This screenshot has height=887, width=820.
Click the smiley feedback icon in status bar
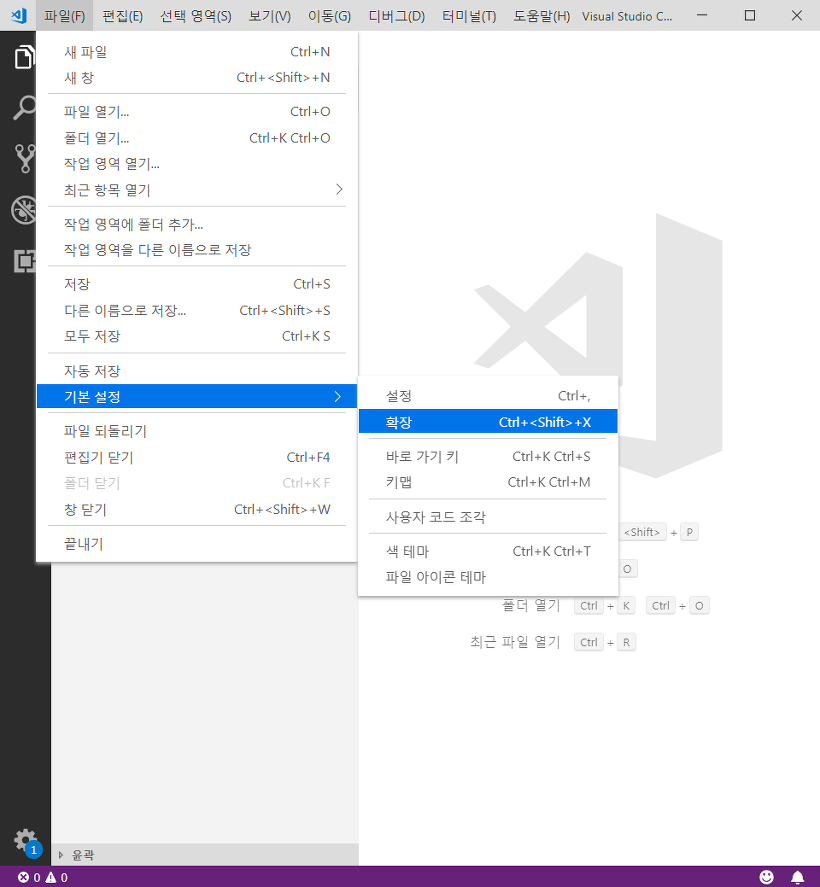pyautogui.click(x=766, y=877)
